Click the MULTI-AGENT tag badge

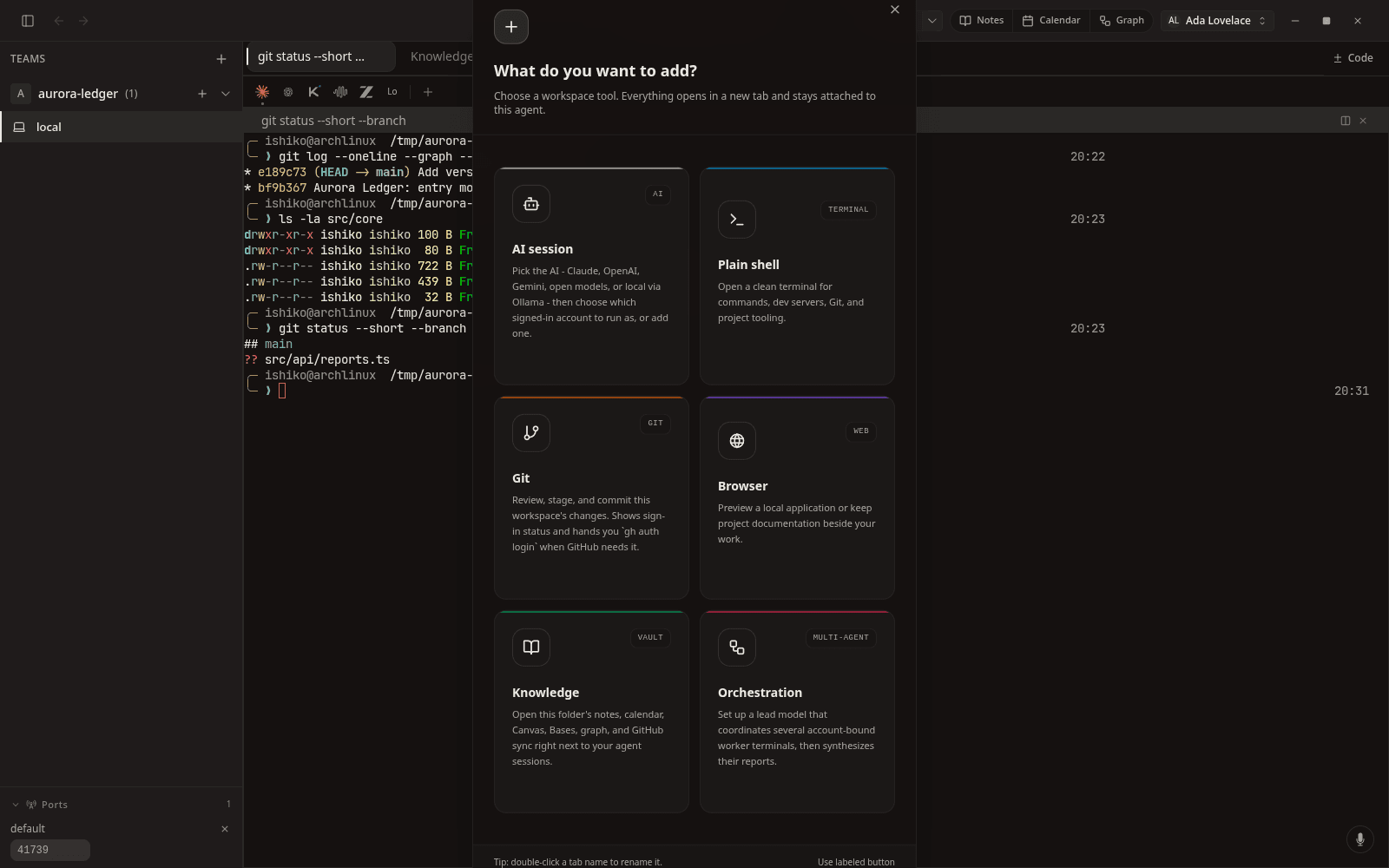(840, 638)
